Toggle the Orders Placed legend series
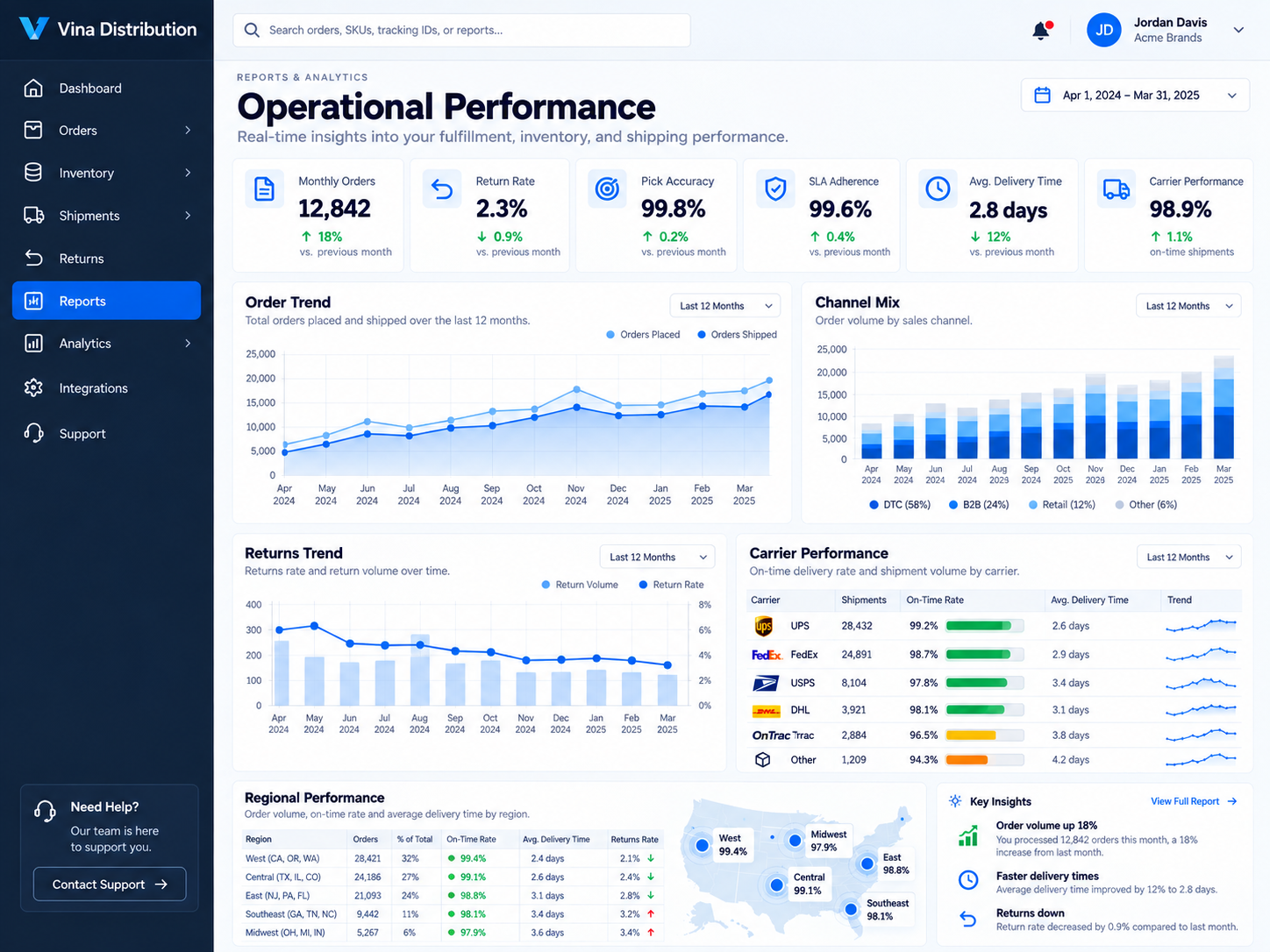Image resolution: width=1270 pixels, height=952 pixels. 643,335
